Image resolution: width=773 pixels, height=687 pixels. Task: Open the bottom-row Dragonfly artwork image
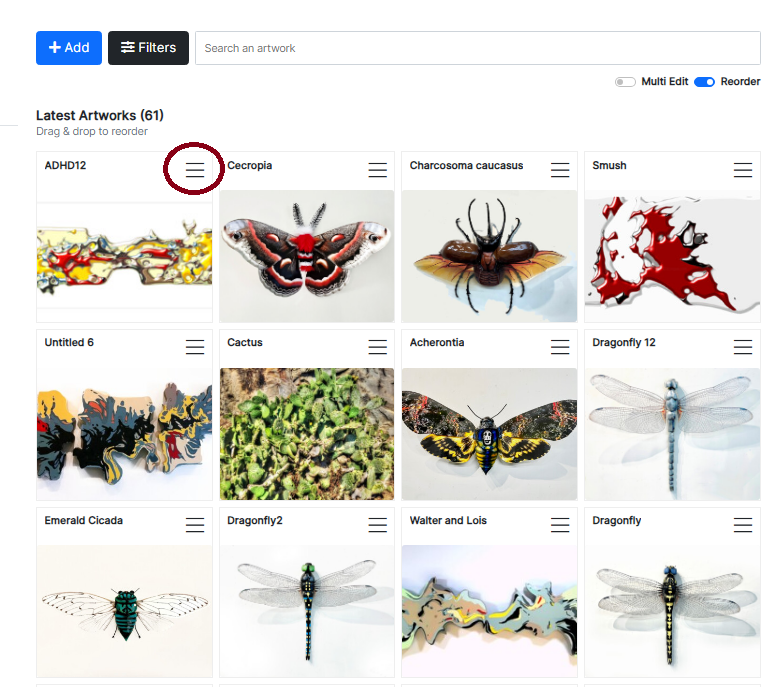tap(672, 611)
